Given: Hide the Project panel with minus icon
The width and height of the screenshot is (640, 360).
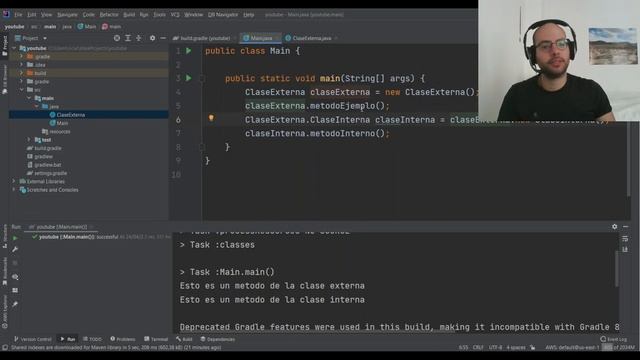Looking at the screenshot, I should coord(163,38).
